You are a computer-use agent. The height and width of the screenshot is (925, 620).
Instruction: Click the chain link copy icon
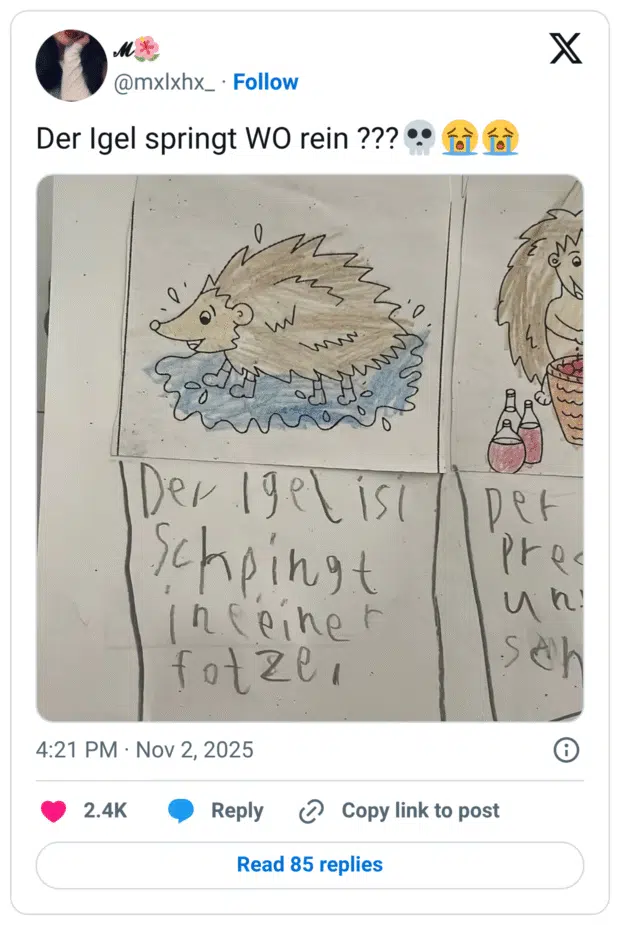point(312,811)
